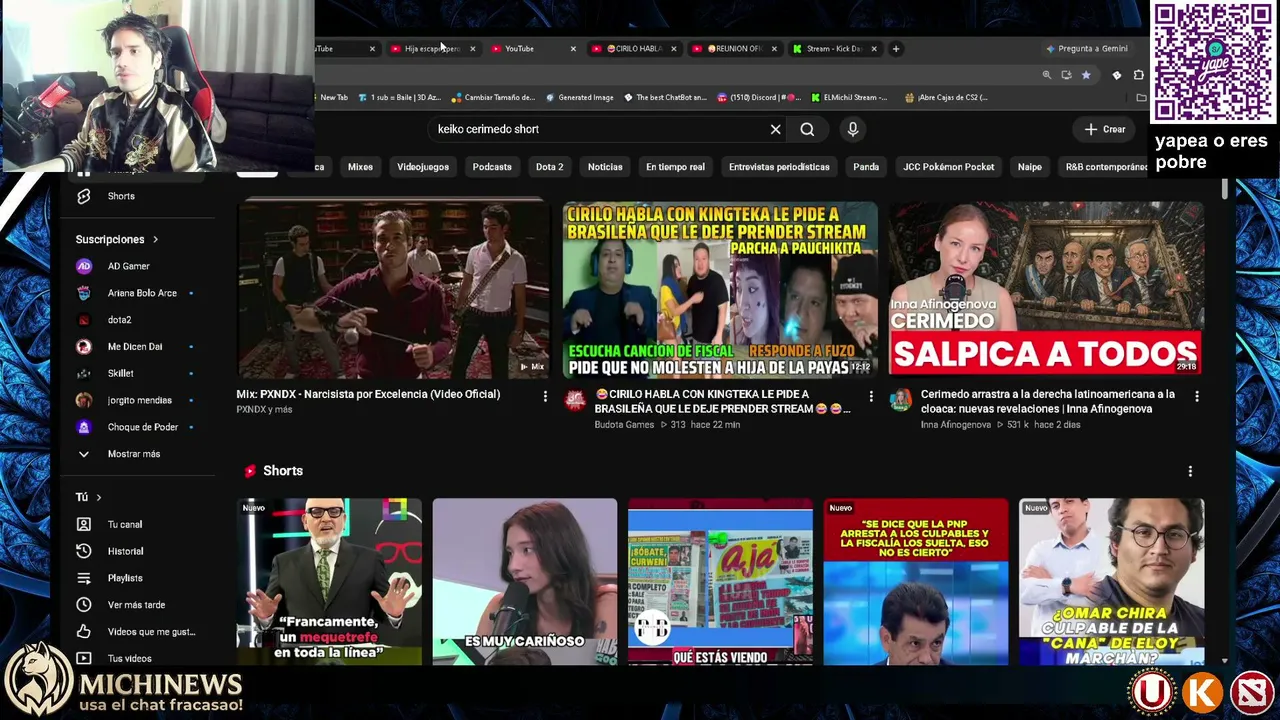Start voice search with the microphone icon
The height and width of the screenshot is (720, 1280).
(853, 129)
